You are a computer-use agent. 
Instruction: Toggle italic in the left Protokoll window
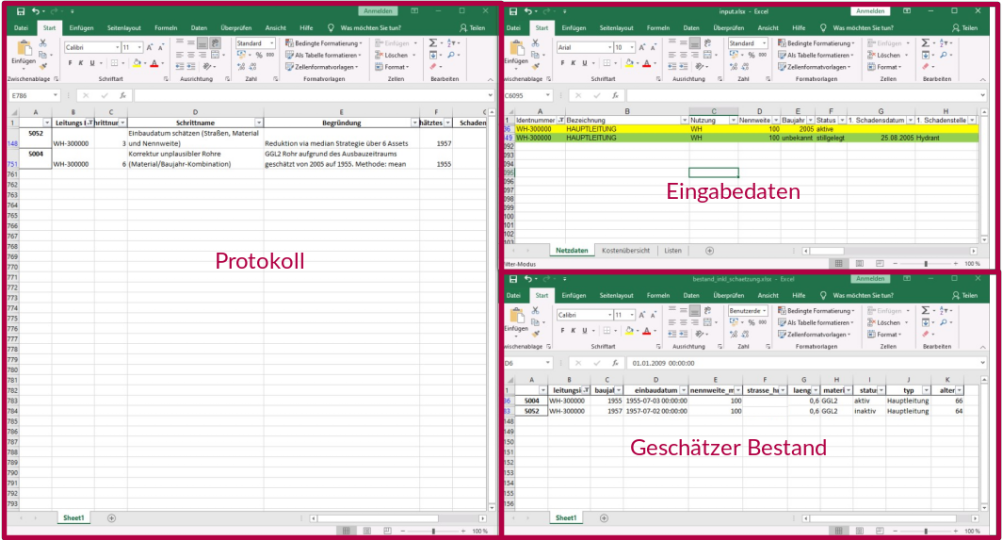pyautogui.click(x=81, y=63)
